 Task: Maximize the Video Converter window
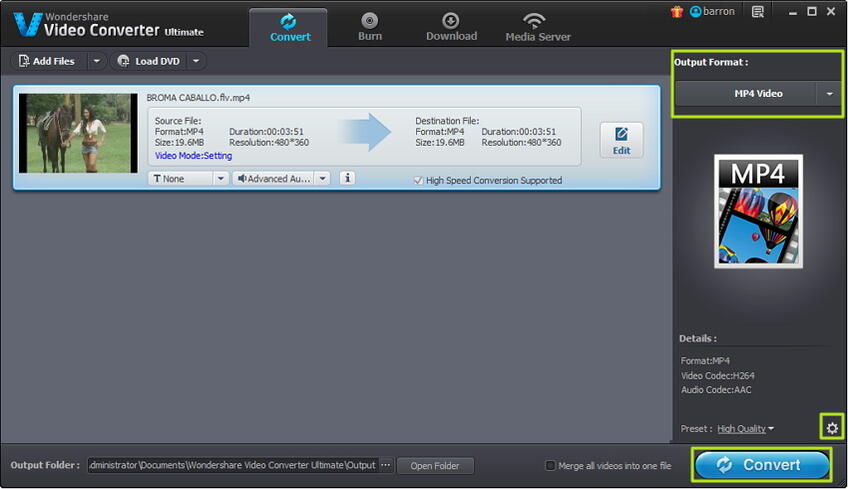pos(812,11)
